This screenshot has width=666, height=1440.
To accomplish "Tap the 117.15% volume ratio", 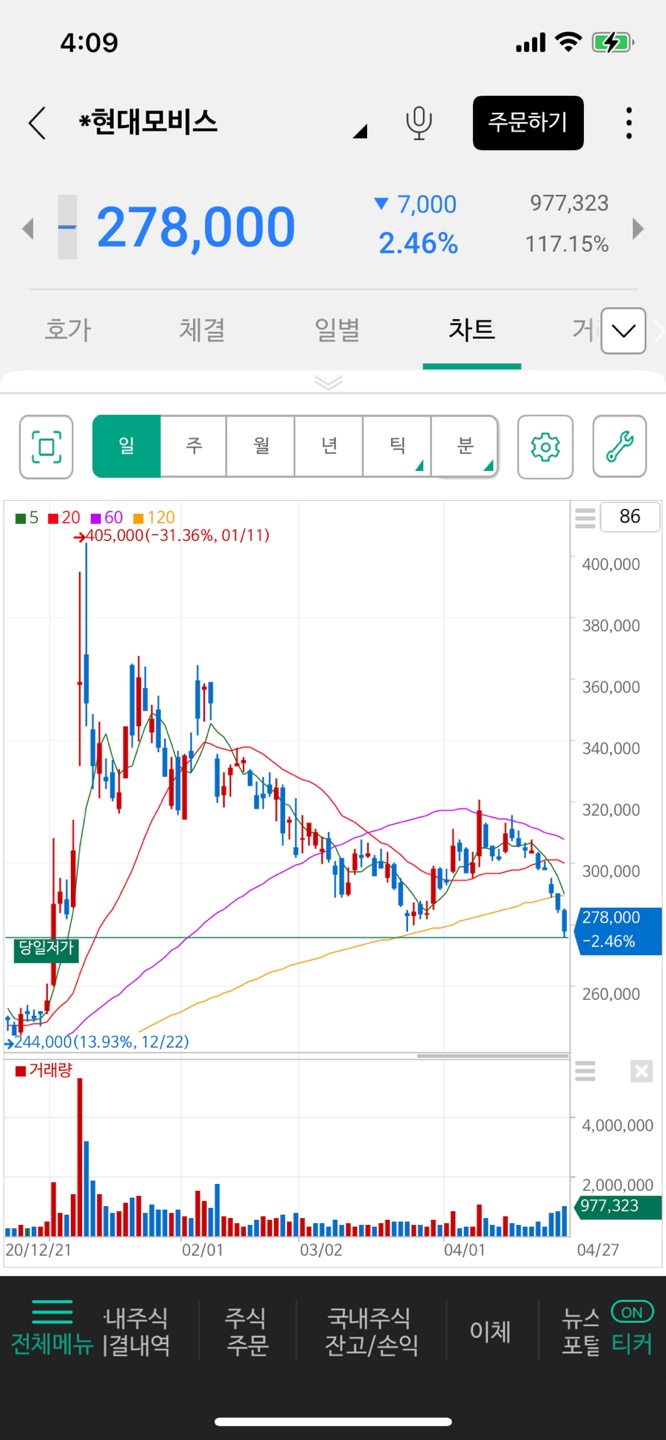I will pos(567,244).
